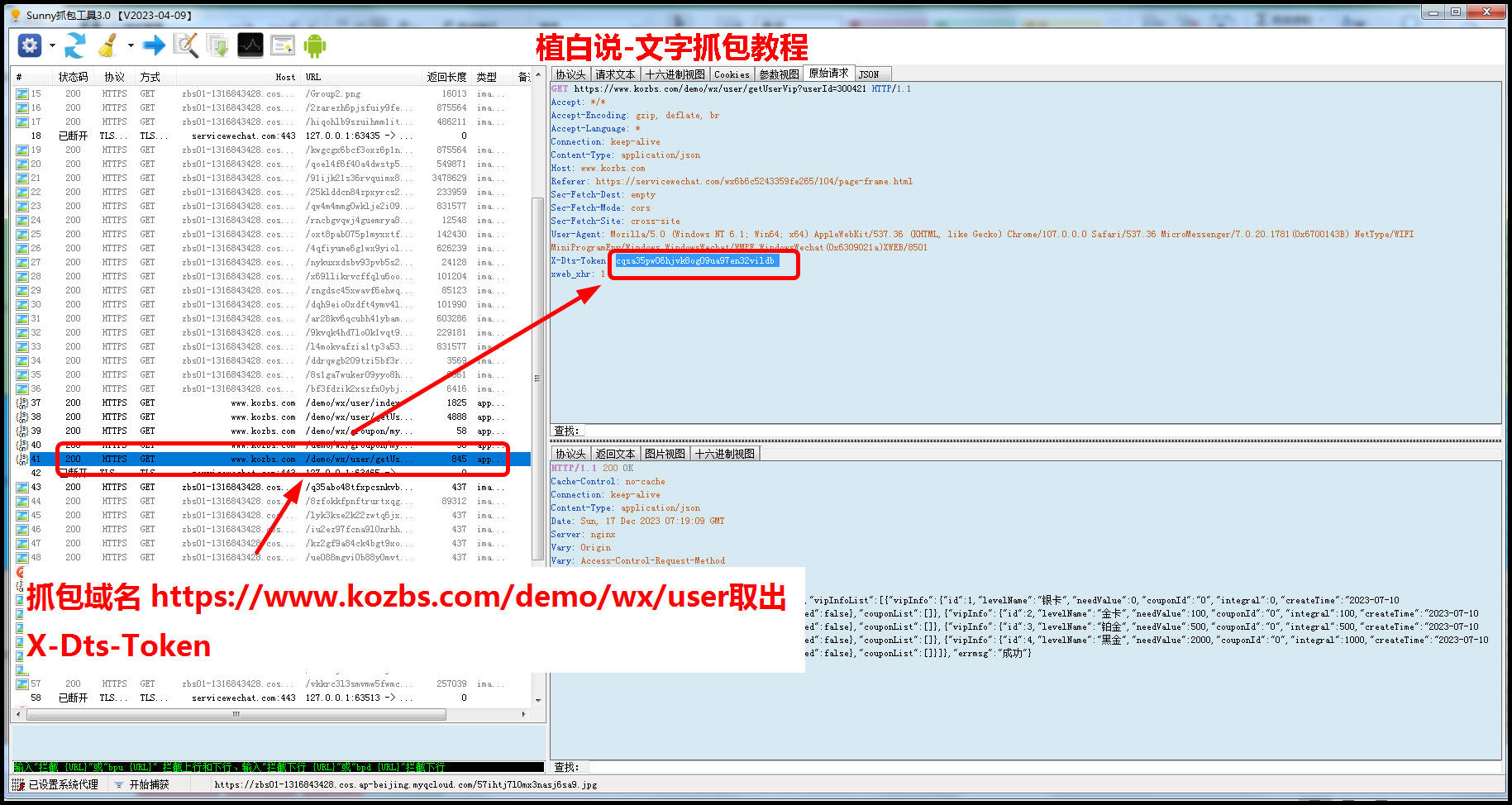Click the horizontal scrollbar thumb under list
The height and width of the screenshot is (805, 1512).
point(236,714)
